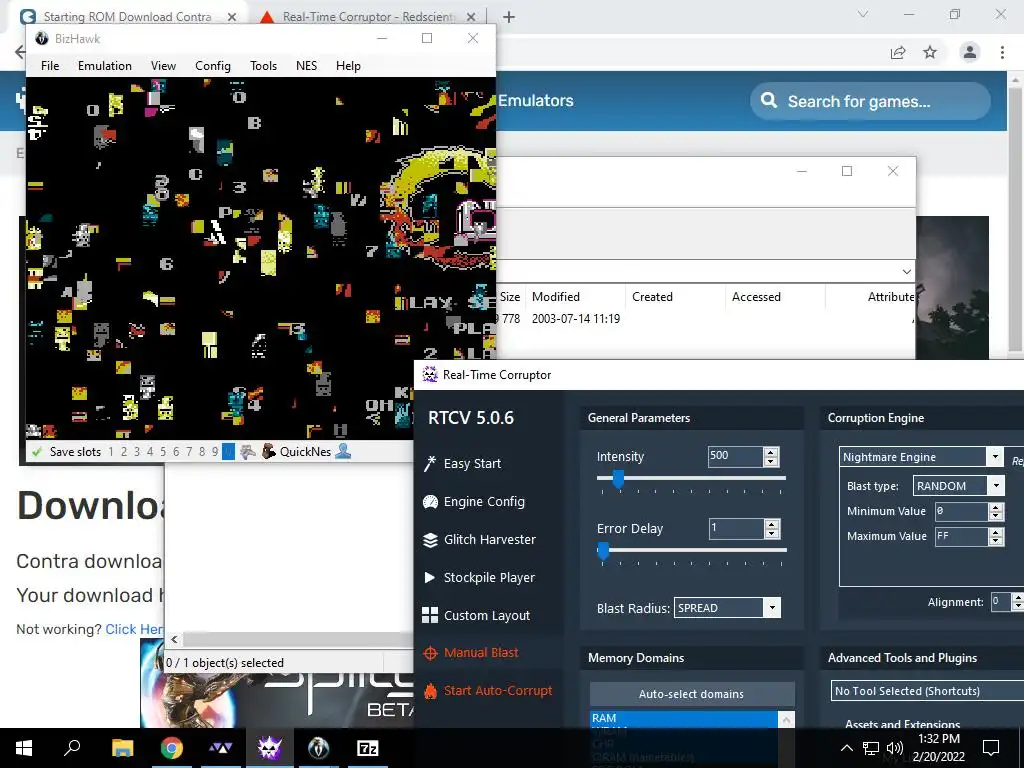This screenshot has width=1024, height=768.
Task: Open the File menu in BizHawk
Action: (50, 65)
